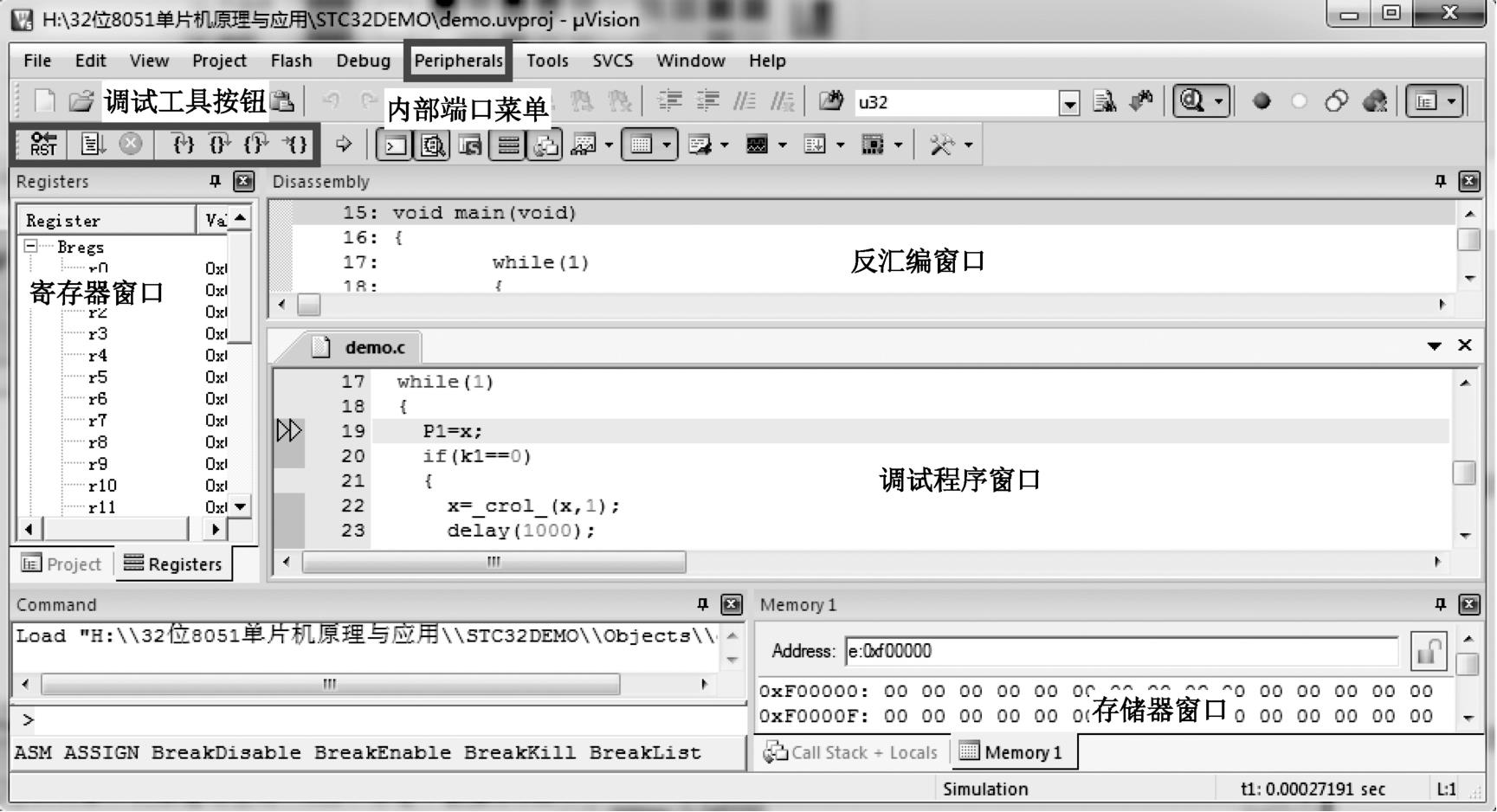Viewport: 1497px width, 812px height.
Task: Click the Unindent selection icon
Action: pyautogui.click(x=707, y=101)
